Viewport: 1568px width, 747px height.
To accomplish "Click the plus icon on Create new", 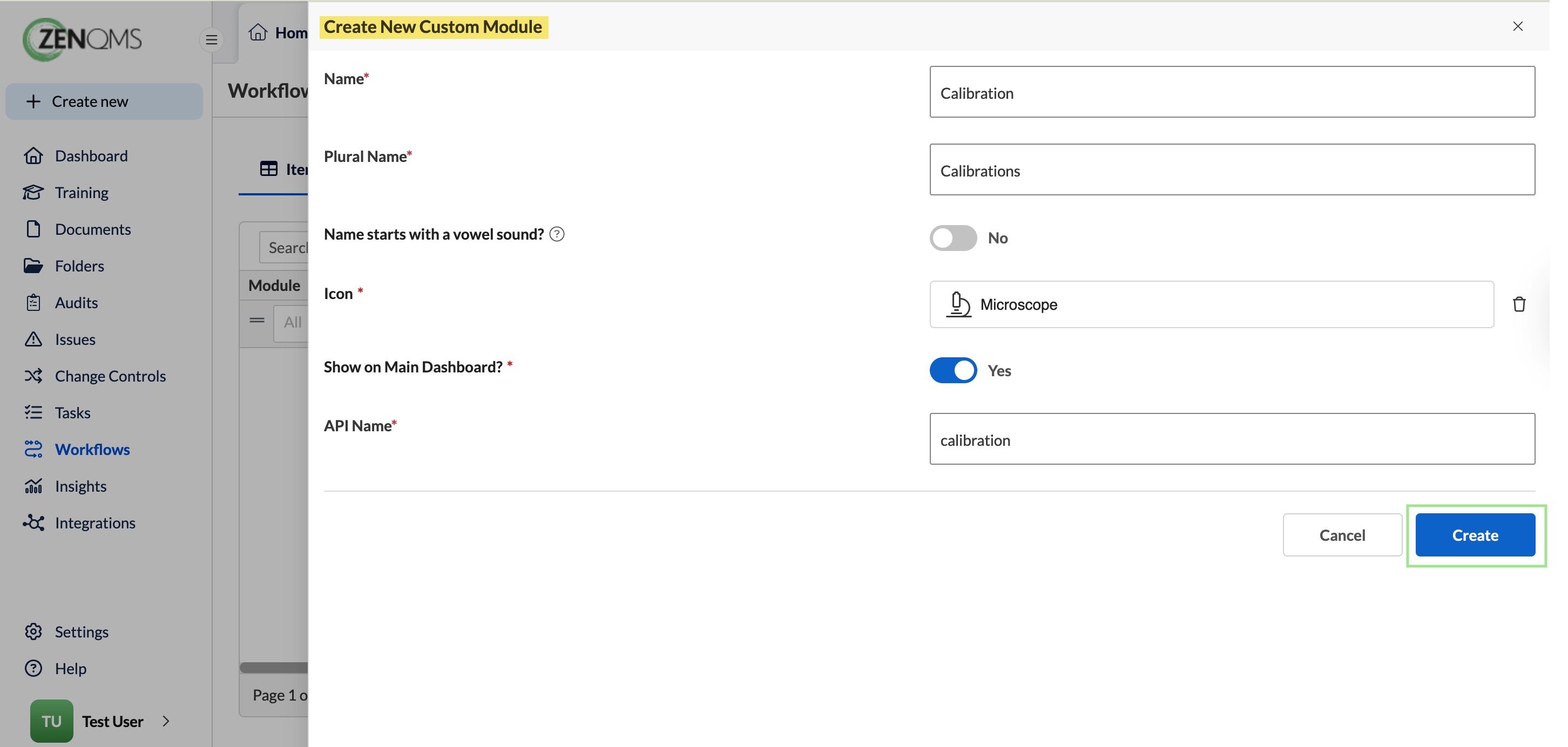I will point(33,101).
